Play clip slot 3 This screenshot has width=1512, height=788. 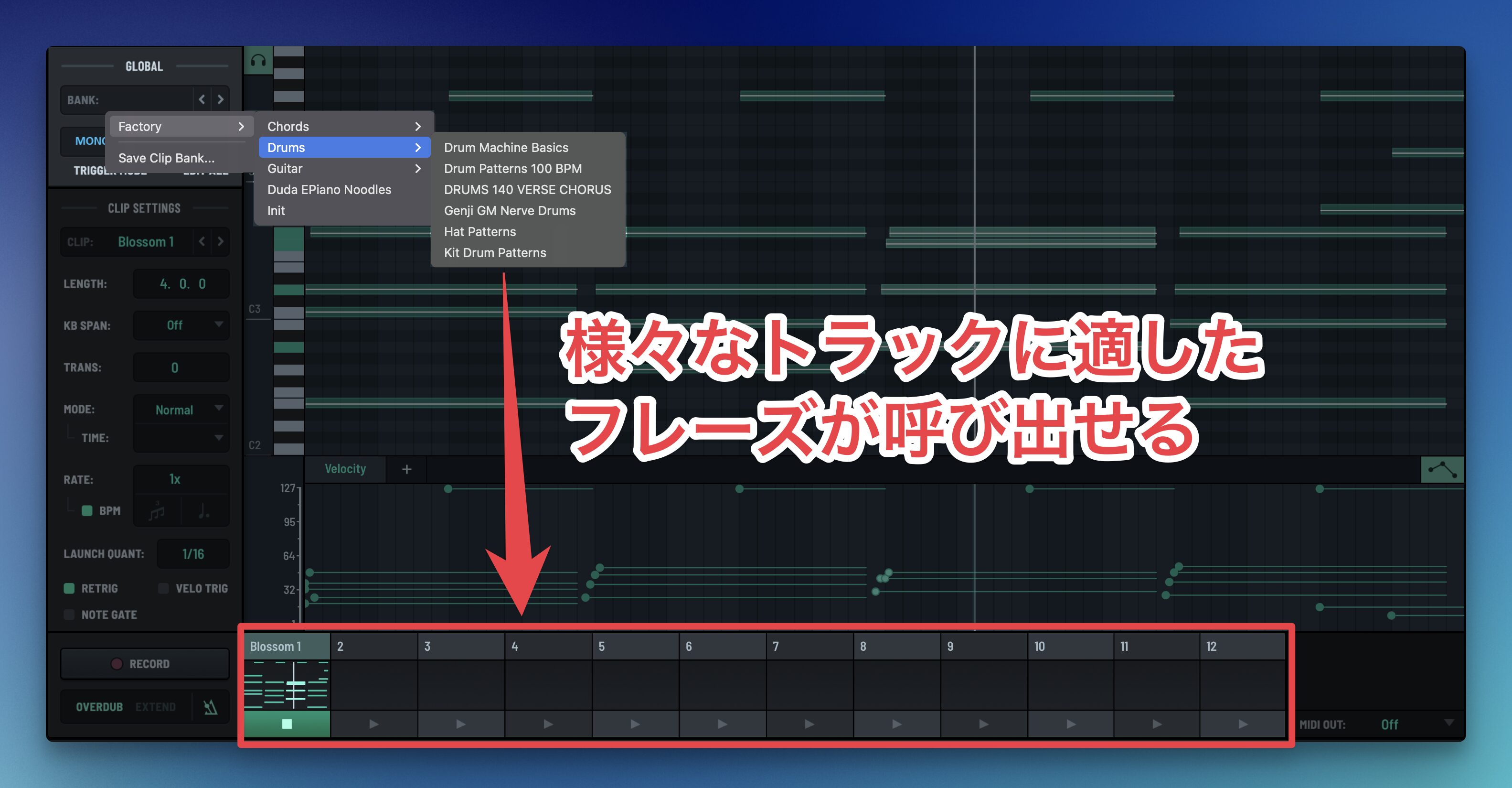461,723
